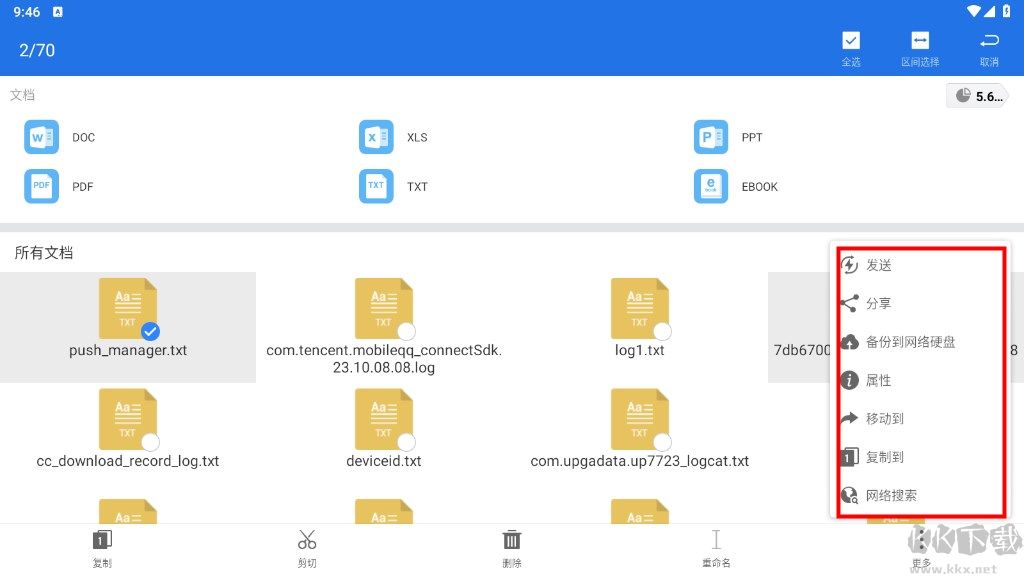Check the com.tencent.mobileqq_connectSdk log file circle
This screenshot has height=576, width=1024.
pyautogui.click(x=406, y=332)
